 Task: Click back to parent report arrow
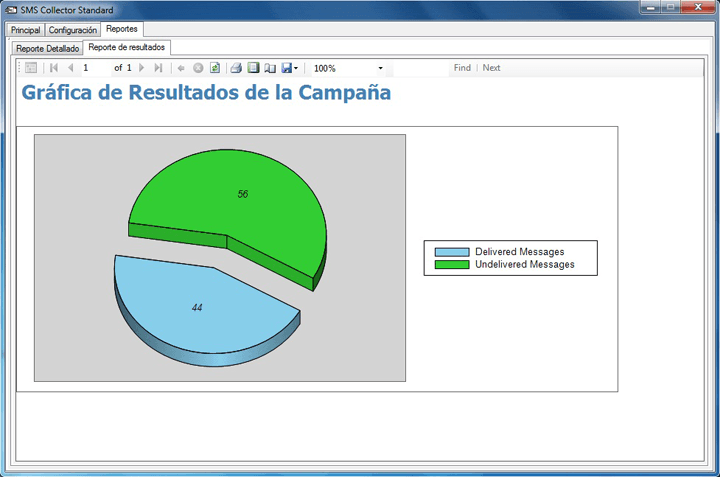point(181,68)
